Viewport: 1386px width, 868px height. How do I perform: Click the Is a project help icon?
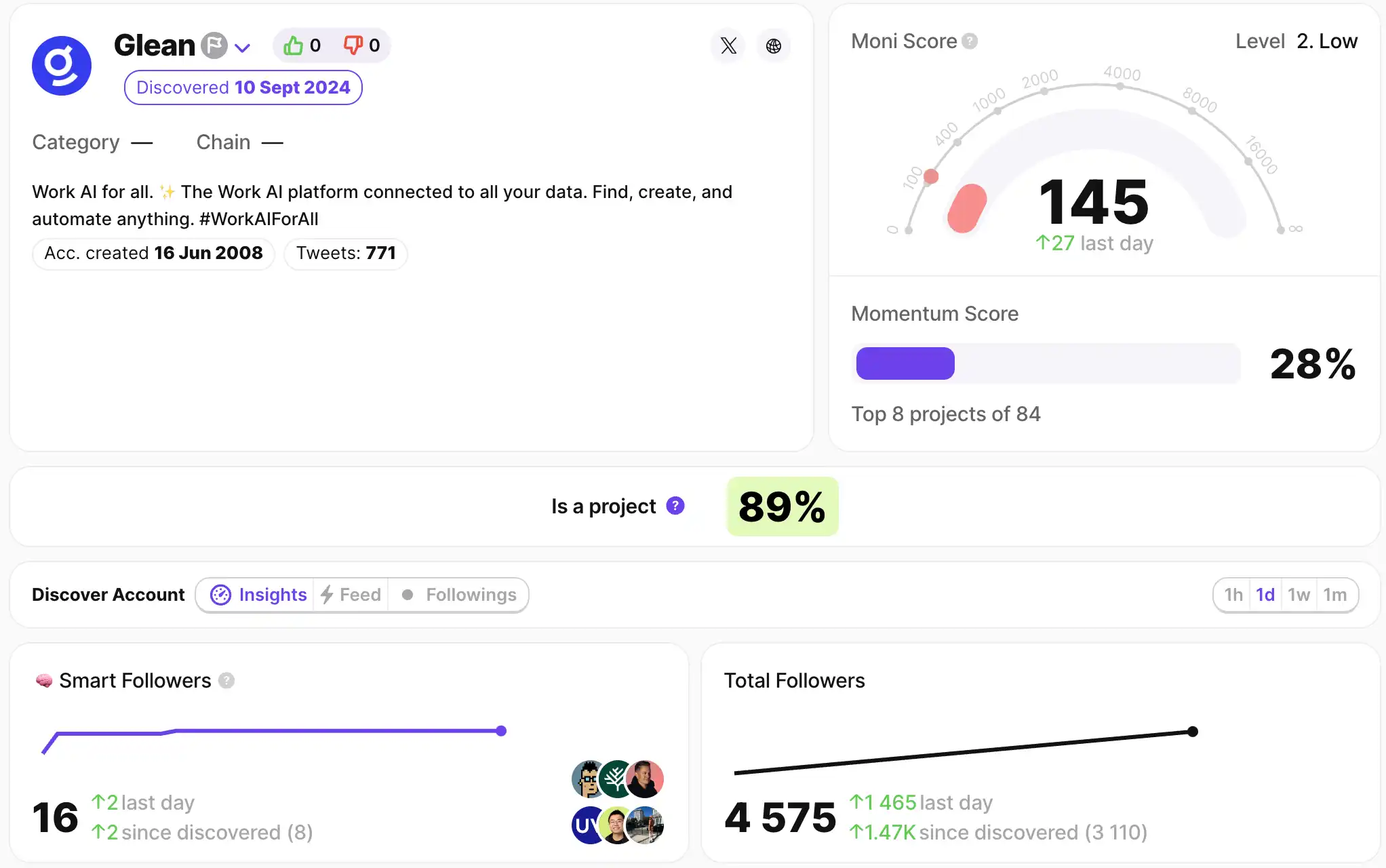pos(675,506)
